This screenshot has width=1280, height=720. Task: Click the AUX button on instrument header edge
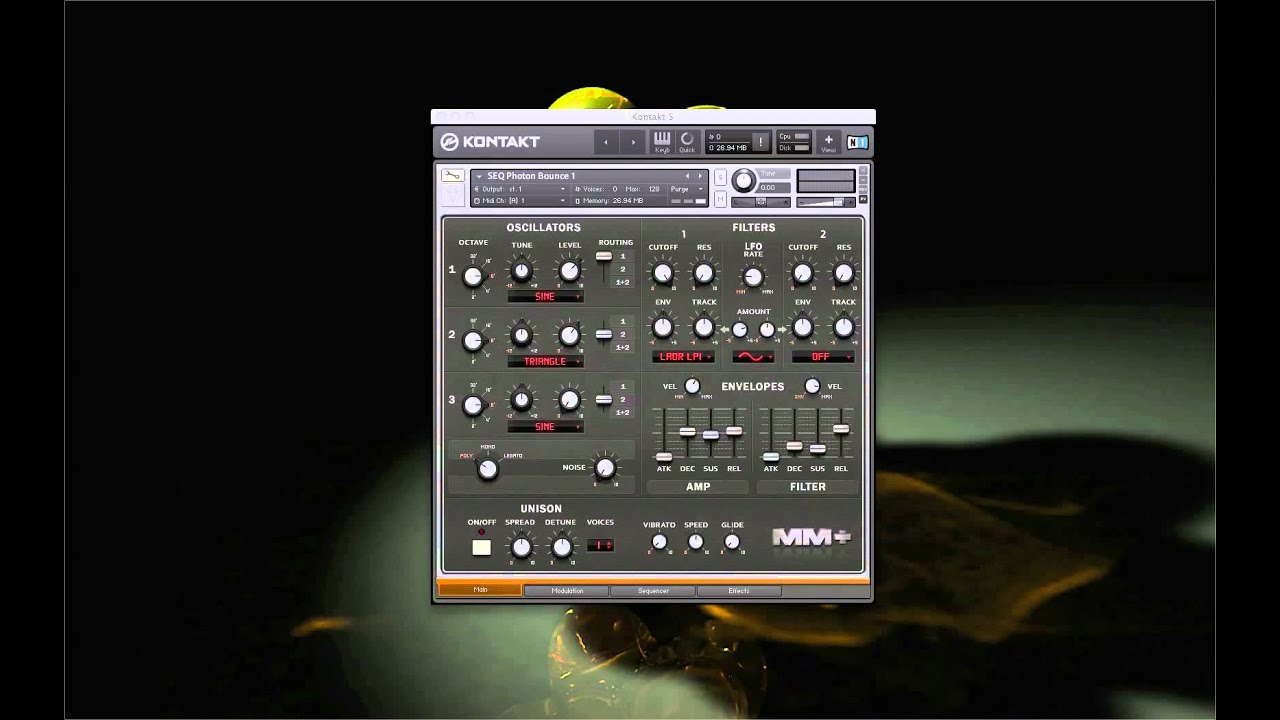862,191
